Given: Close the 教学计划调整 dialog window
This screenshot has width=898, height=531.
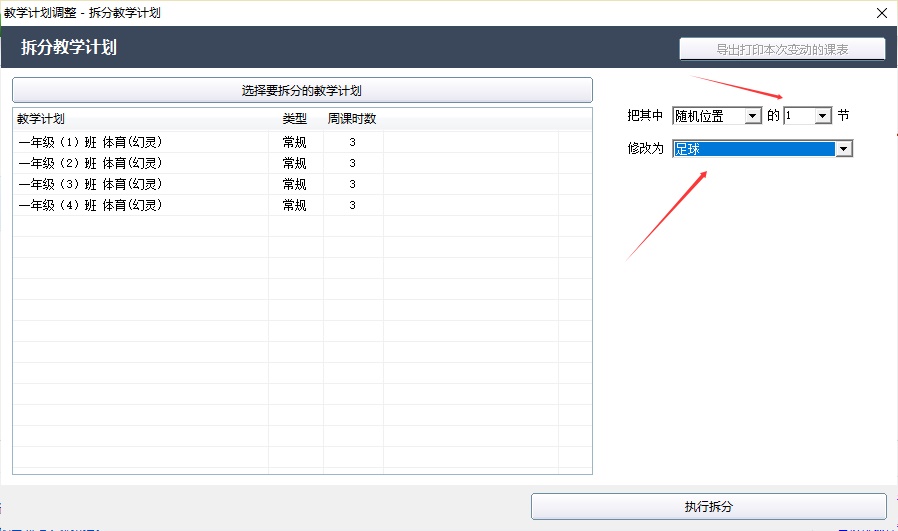Looking at the screenshot, I should pos(881,13).
